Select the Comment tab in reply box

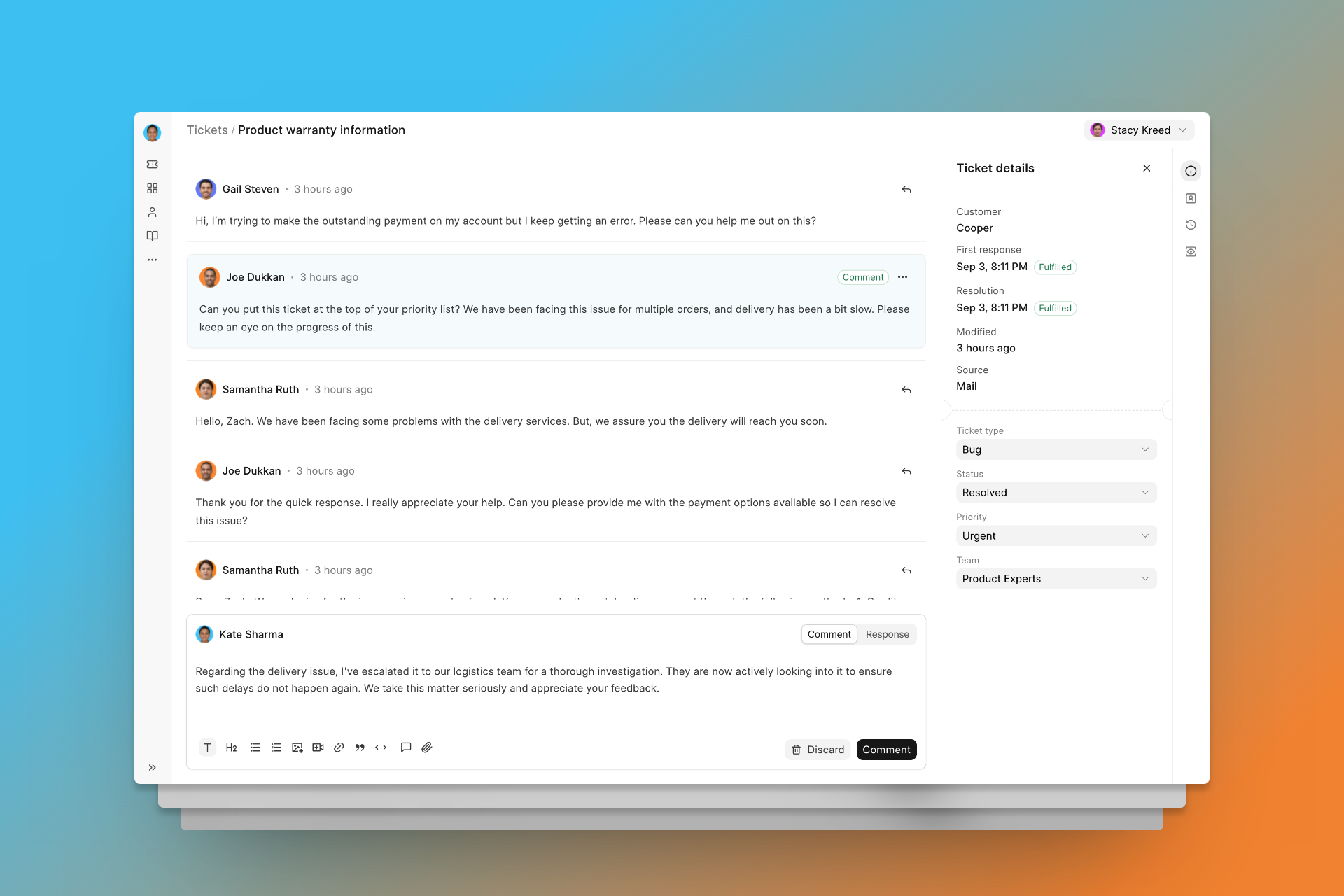click(x=828, y=634)
